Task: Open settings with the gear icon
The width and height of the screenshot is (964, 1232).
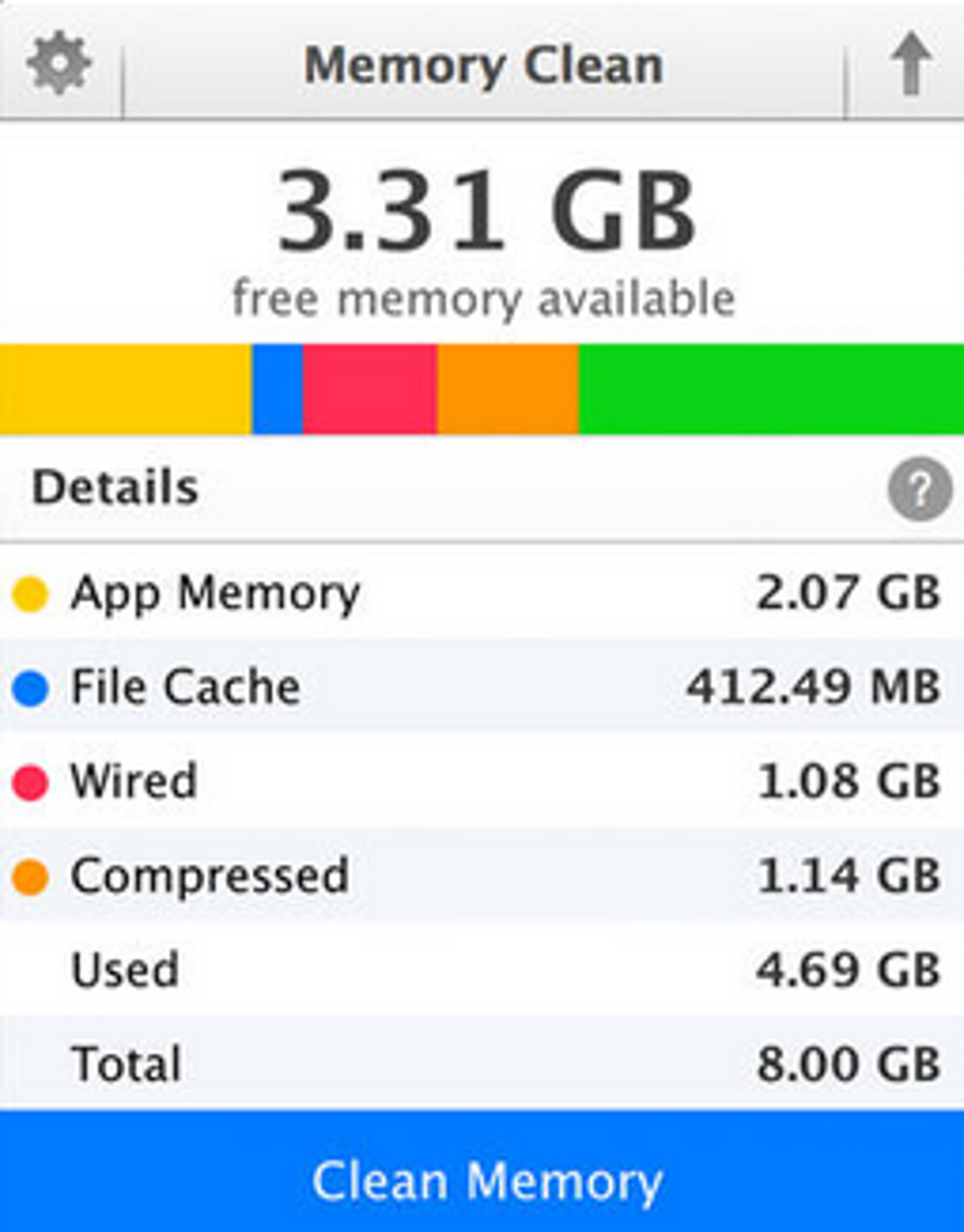Action: [59, 64]
